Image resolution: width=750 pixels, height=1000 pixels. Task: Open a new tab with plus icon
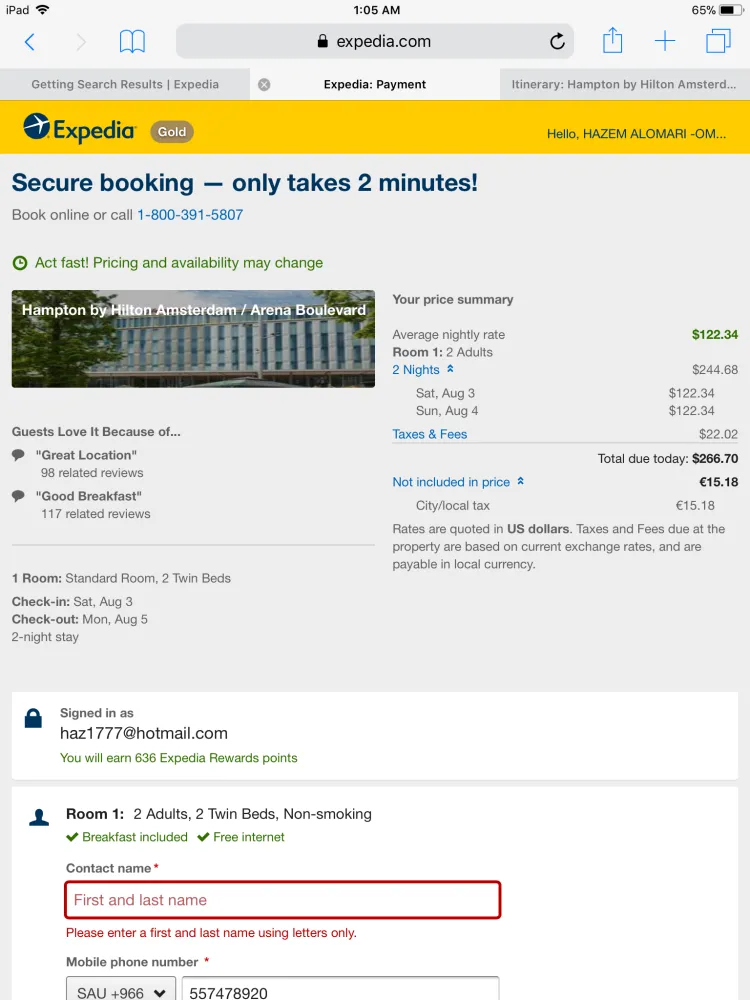click(665, 41)
